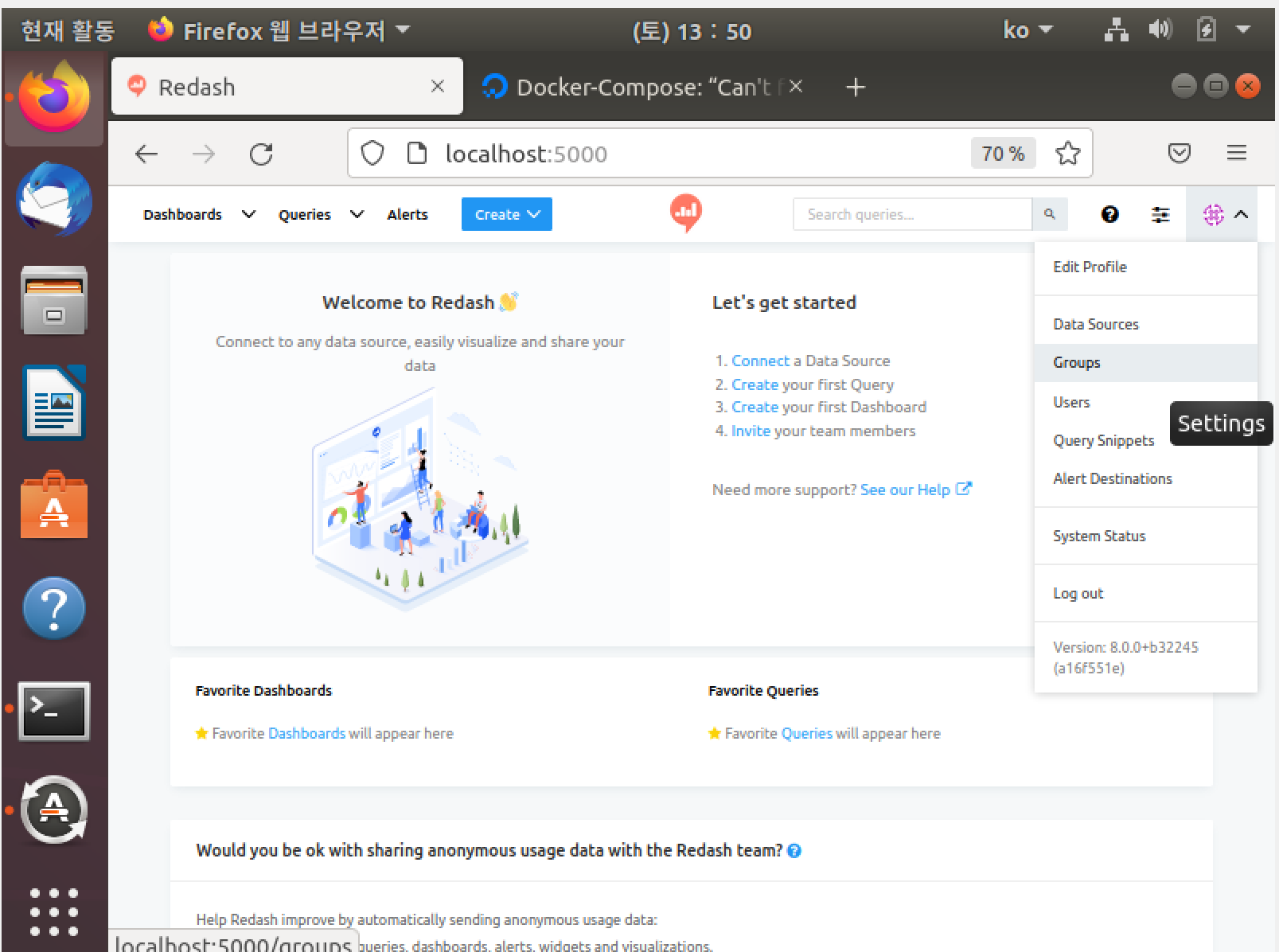Viewport: 1279px width, 952px height.
Task: Click the search magnifier button
Action: point(1050,214)
